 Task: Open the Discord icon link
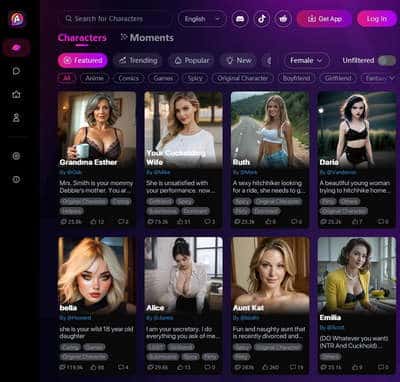[240, 19]
